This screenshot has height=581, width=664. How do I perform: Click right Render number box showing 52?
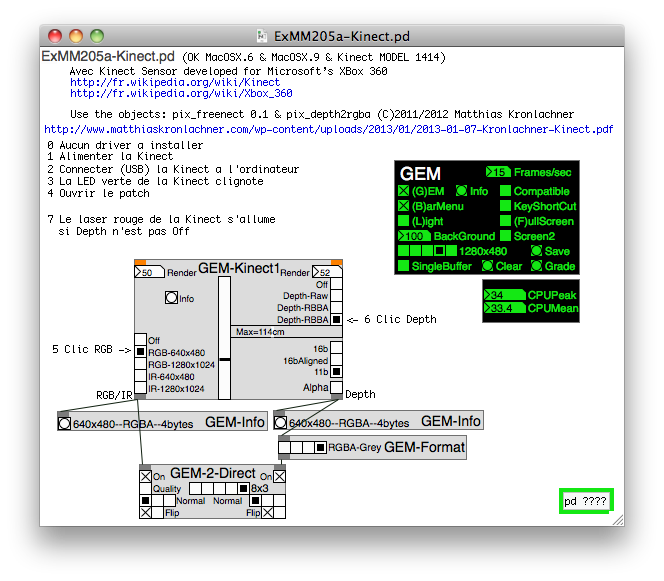tap(327, 272)
